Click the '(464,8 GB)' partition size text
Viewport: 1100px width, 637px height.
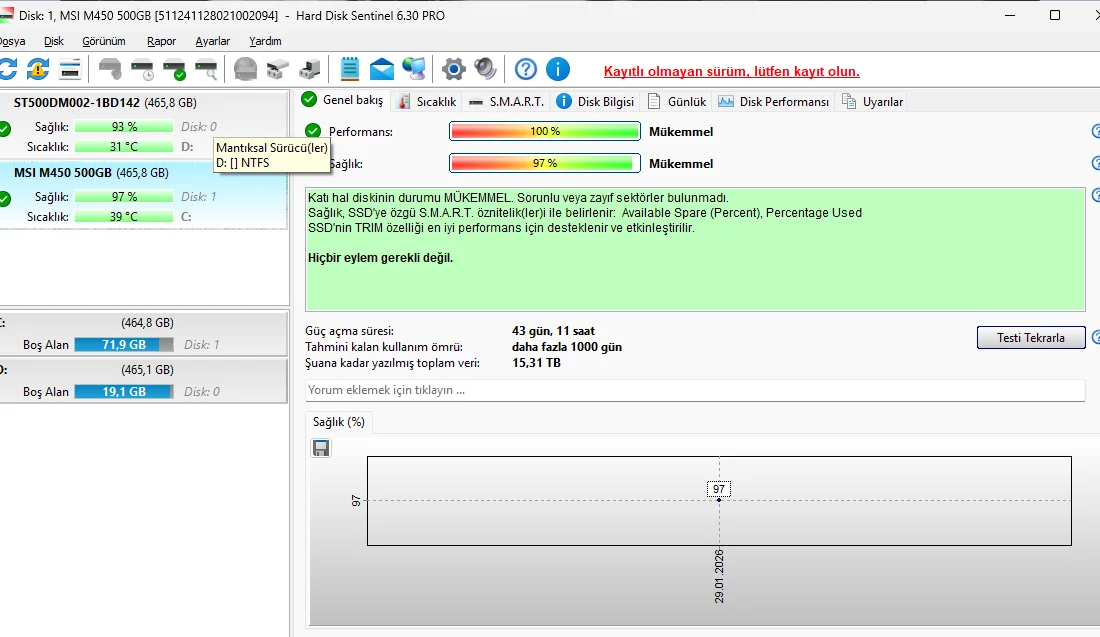click(x=147, y=323)
